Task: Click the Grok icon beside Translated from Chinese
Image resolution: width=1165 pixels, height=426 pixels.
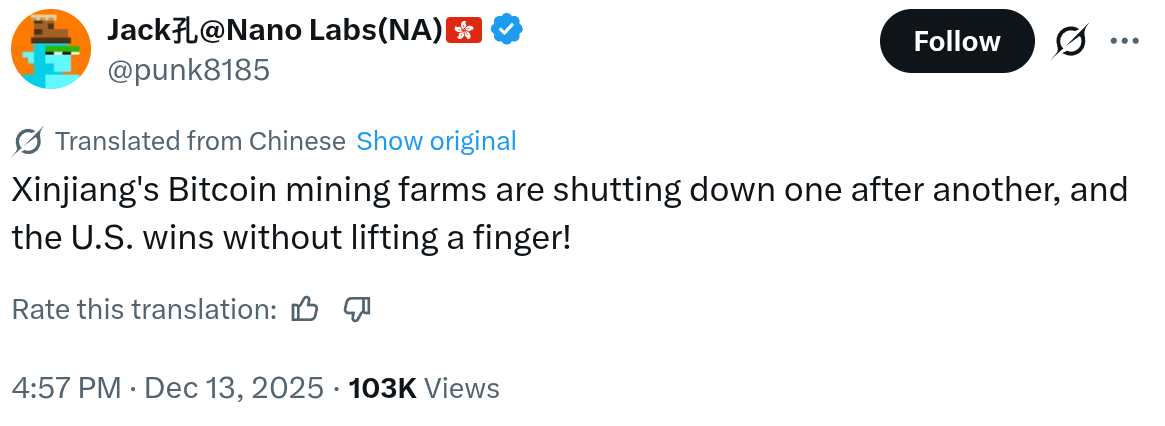Action: pos(28,142)
